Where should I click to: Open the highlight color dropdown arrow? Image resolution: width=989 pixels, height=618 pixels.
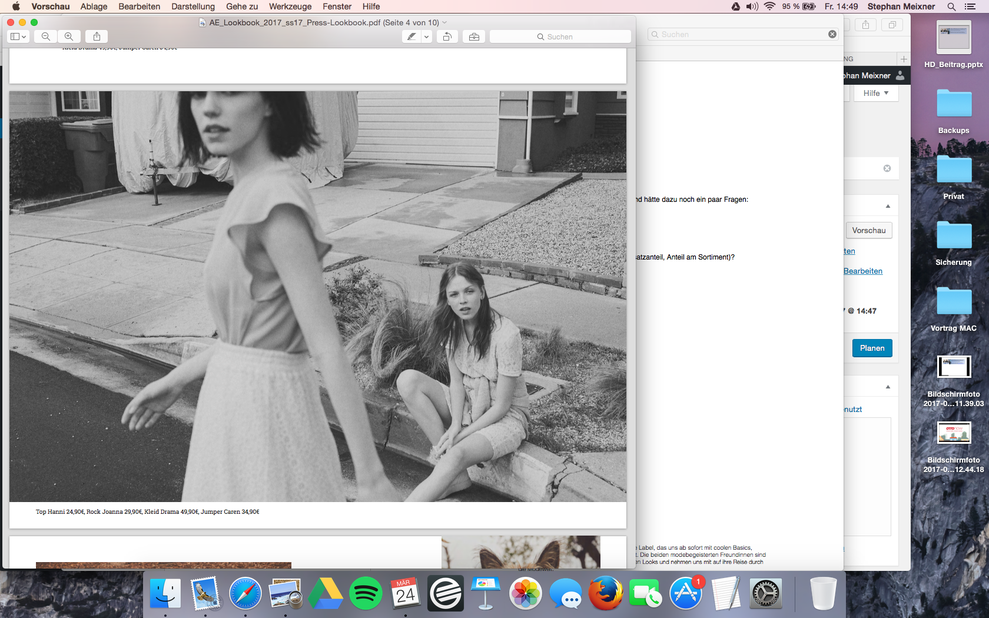tap(426, 37)
